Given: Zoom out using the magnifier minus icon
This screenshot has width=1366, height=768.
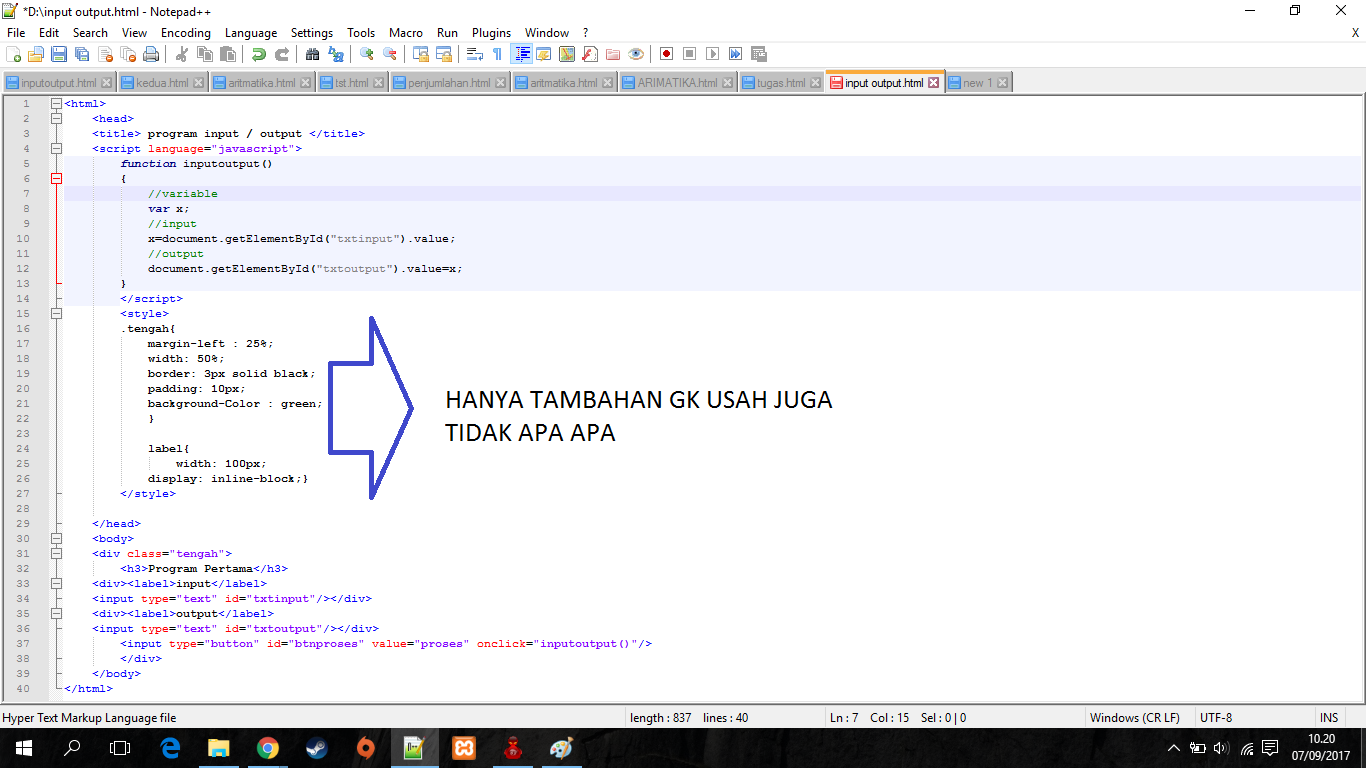Looking at the screenshot, I should (390, 54).
